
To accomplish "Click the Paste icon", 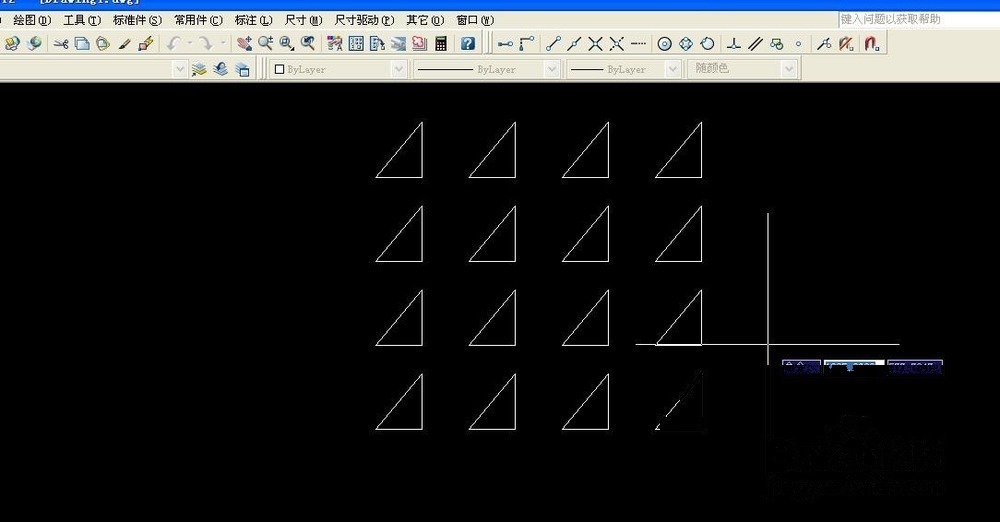I will pos(103,43).
